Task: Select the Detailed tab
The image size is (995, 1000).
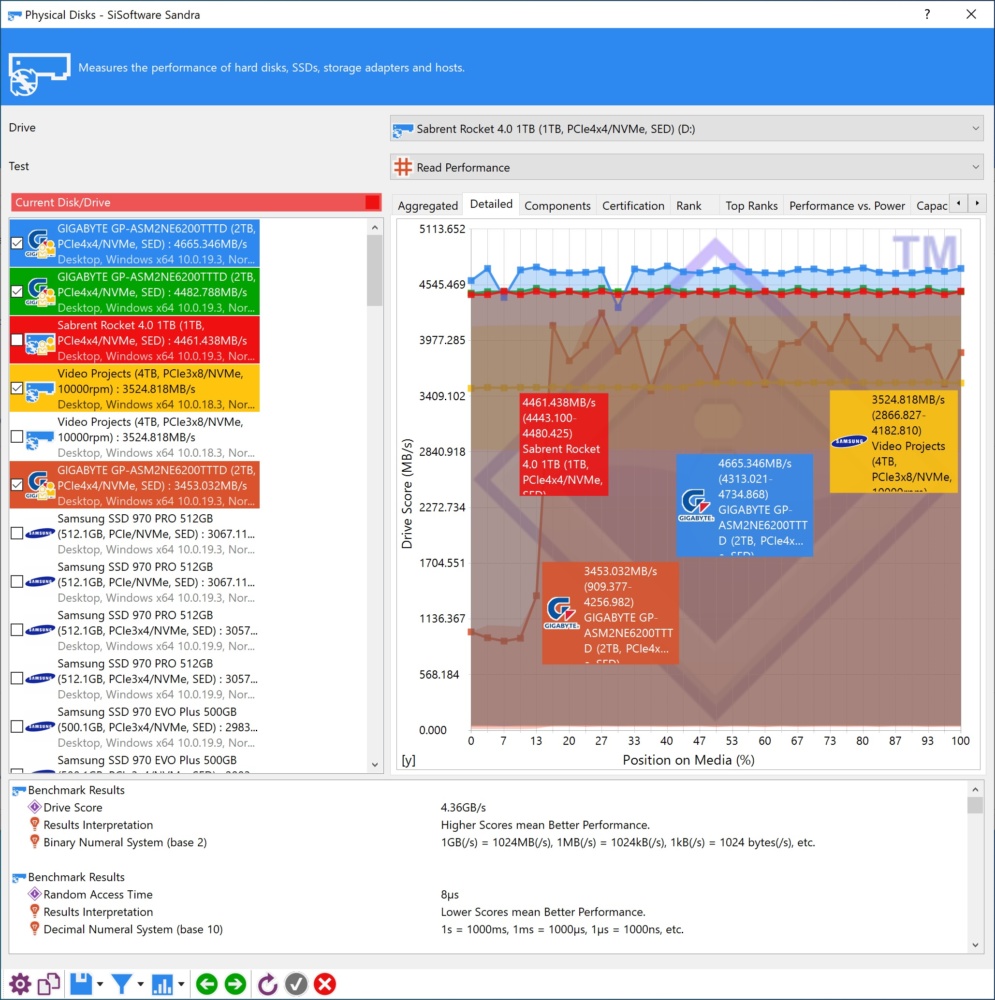Action: click(491, 204)
